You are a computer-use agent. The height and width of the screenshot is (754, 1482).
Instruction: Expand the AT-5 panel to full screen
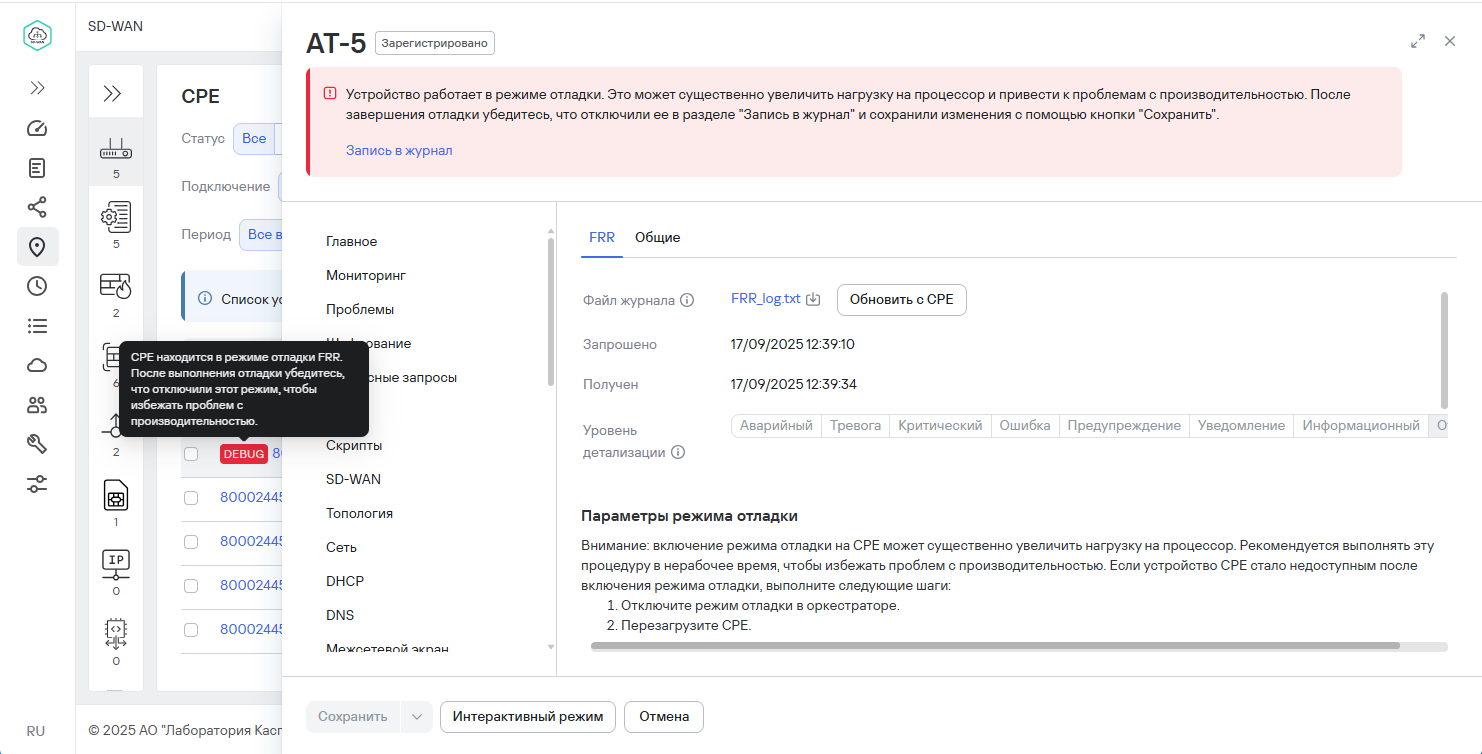point(1417,41)
